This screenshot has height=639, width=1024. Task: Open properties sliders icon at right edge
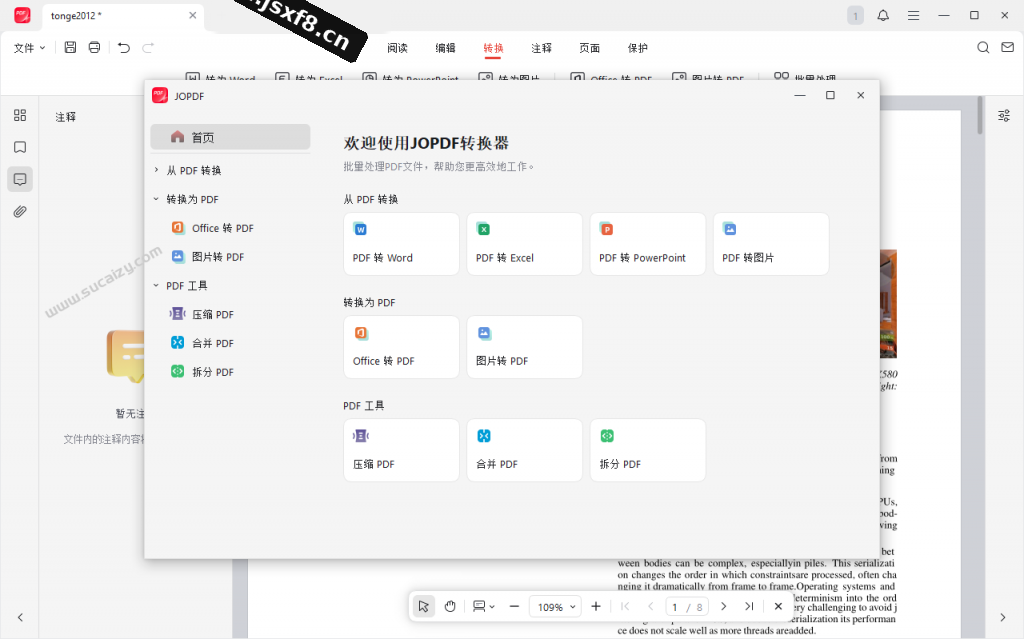coord(1004,116)
